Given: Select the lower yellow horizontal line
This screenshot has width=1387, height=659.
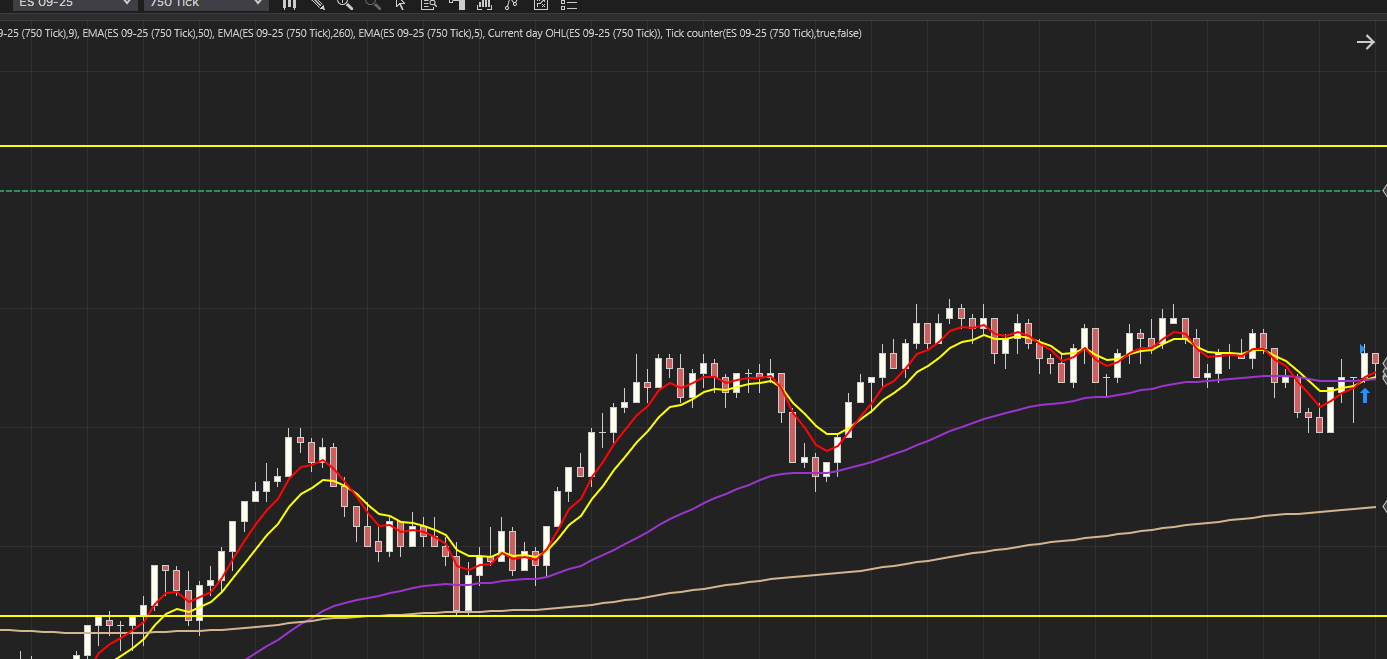Looking at the screenshot, I should [693, 616].
